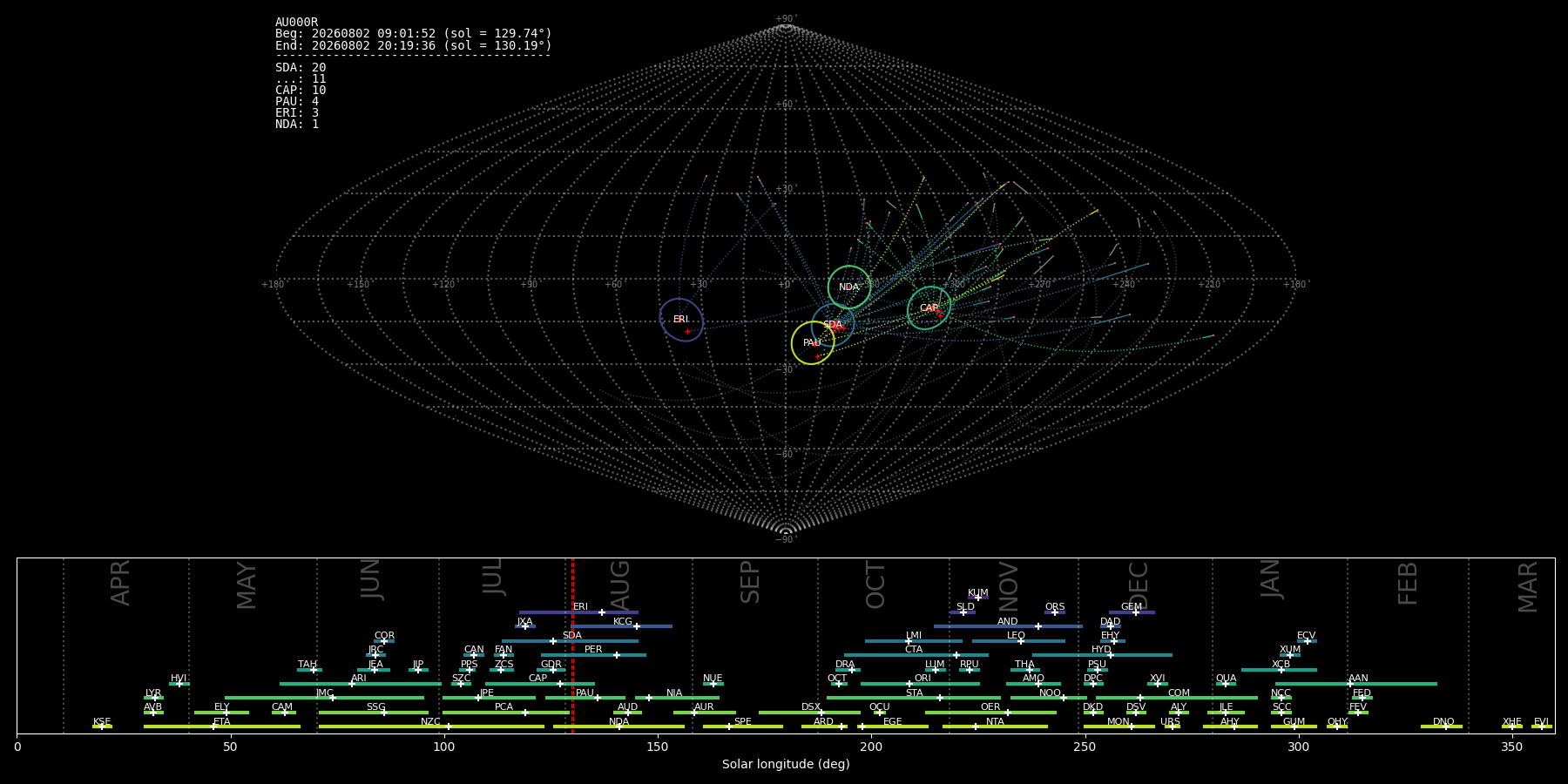Click the AU000R station title text
This screenshot has height=784, width=1568.
(x=297, y=23)
